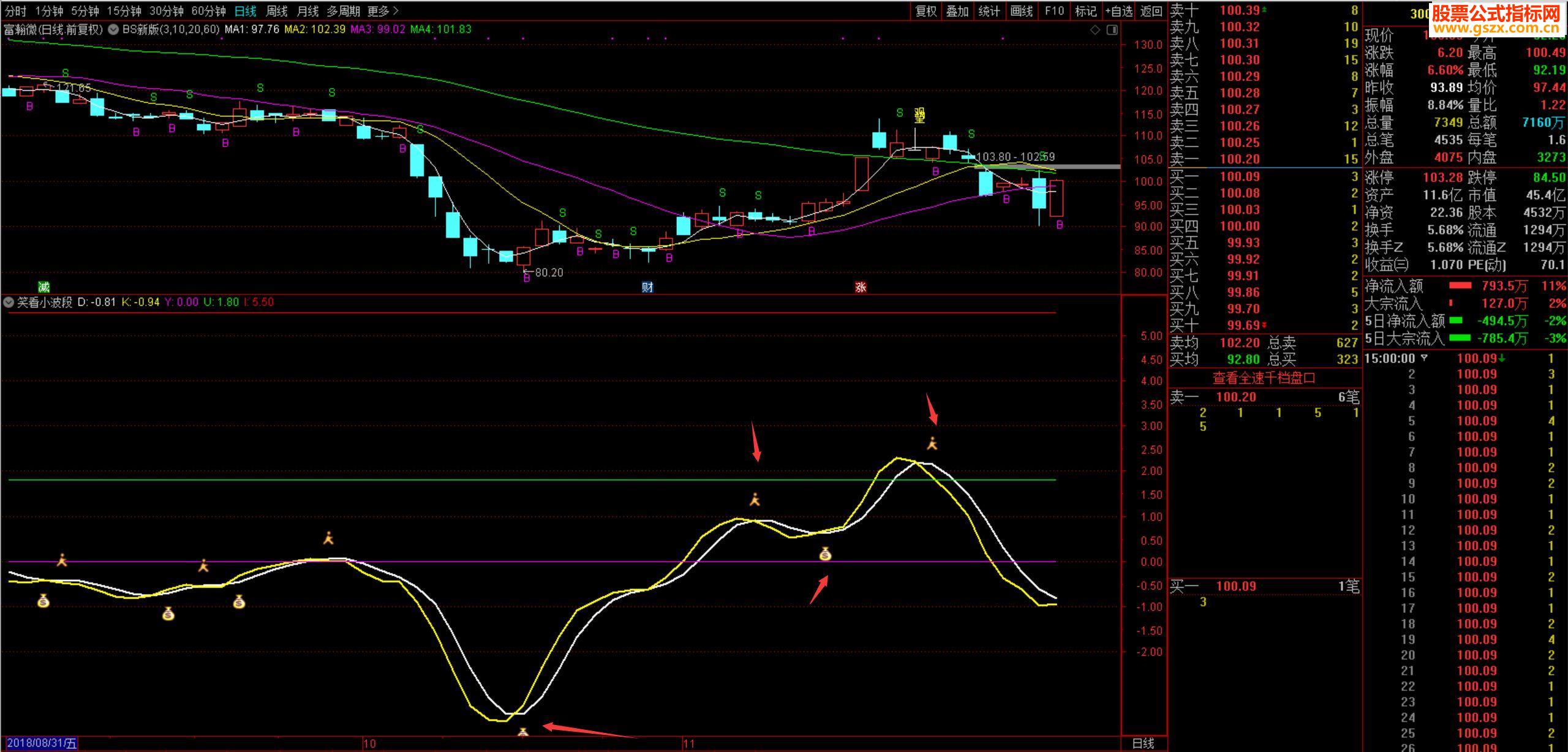Click the running-man signal above indicator peak near zero
The image size is (1568, 752).
(329, 538)
